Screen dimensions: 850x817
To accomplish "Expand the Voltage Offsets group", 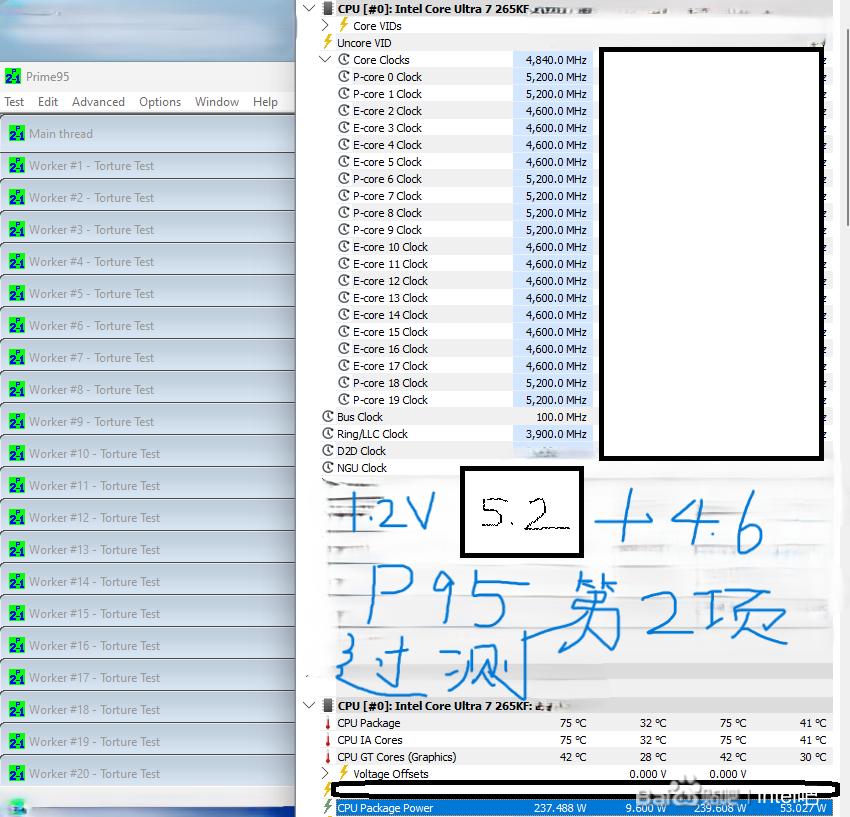I will point(325,773).
